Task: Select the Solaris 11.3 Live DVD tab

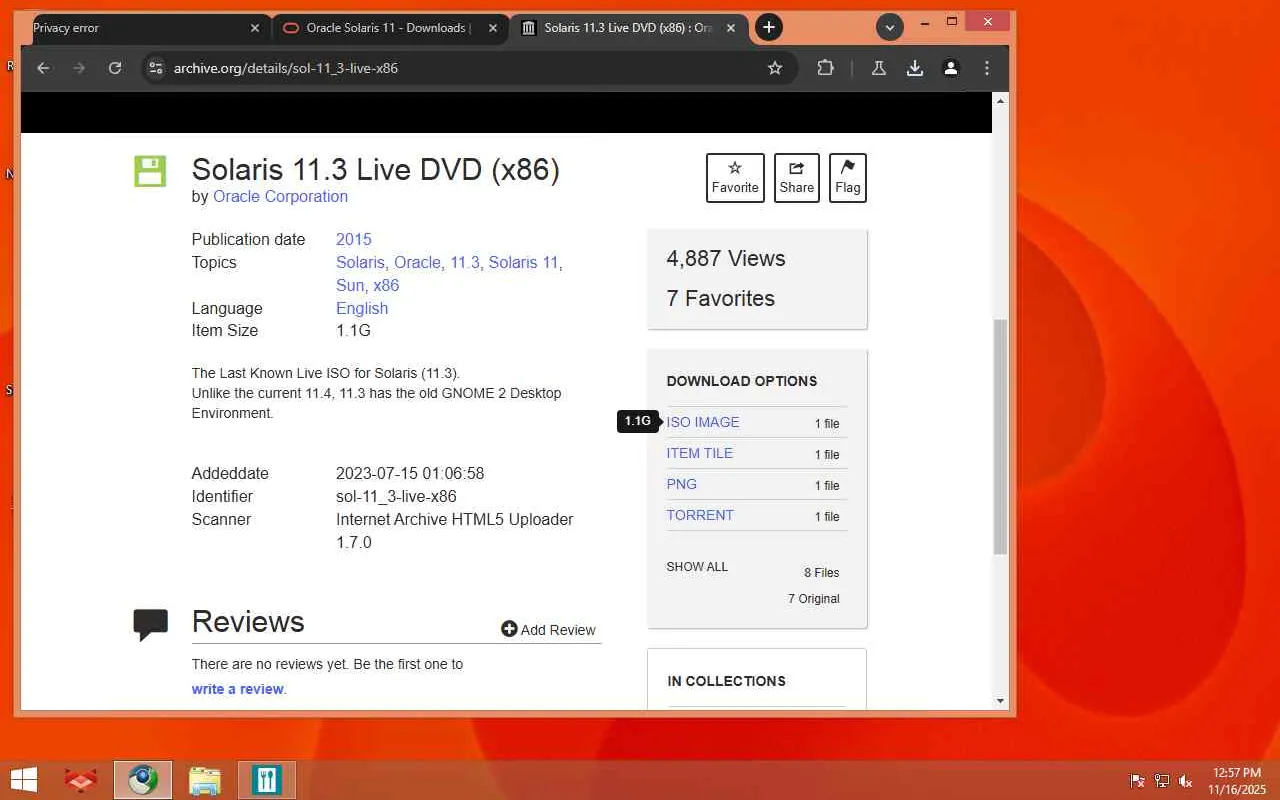Action: tap(629, 28)
